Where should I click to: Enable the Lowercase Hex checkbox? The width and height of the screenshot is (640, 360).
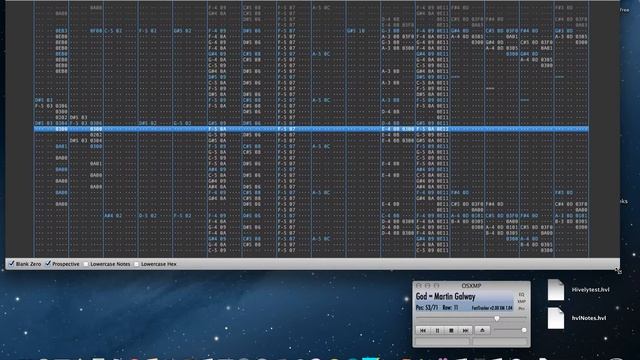coord(136,264)
